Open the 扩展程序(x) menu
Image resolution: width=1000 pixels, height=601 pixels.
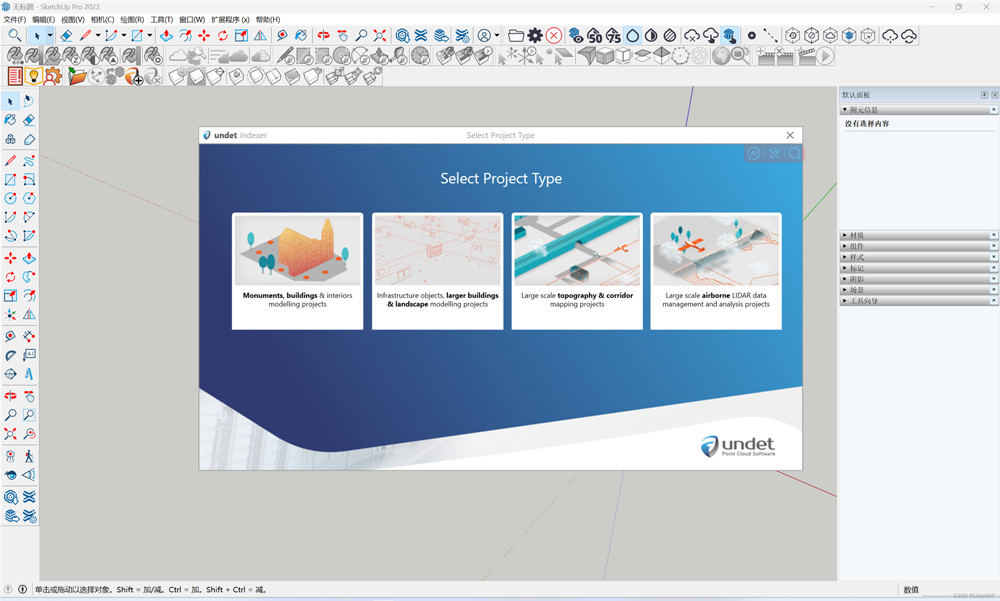[x=230, y=20]
